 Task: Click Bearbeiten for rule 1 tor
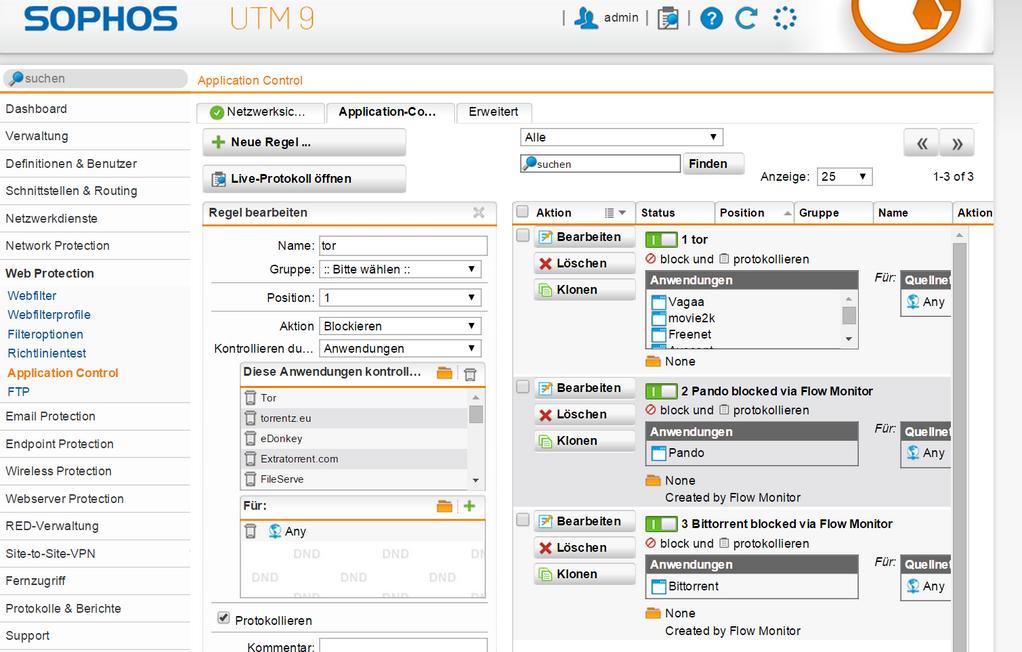click(584, 237)
